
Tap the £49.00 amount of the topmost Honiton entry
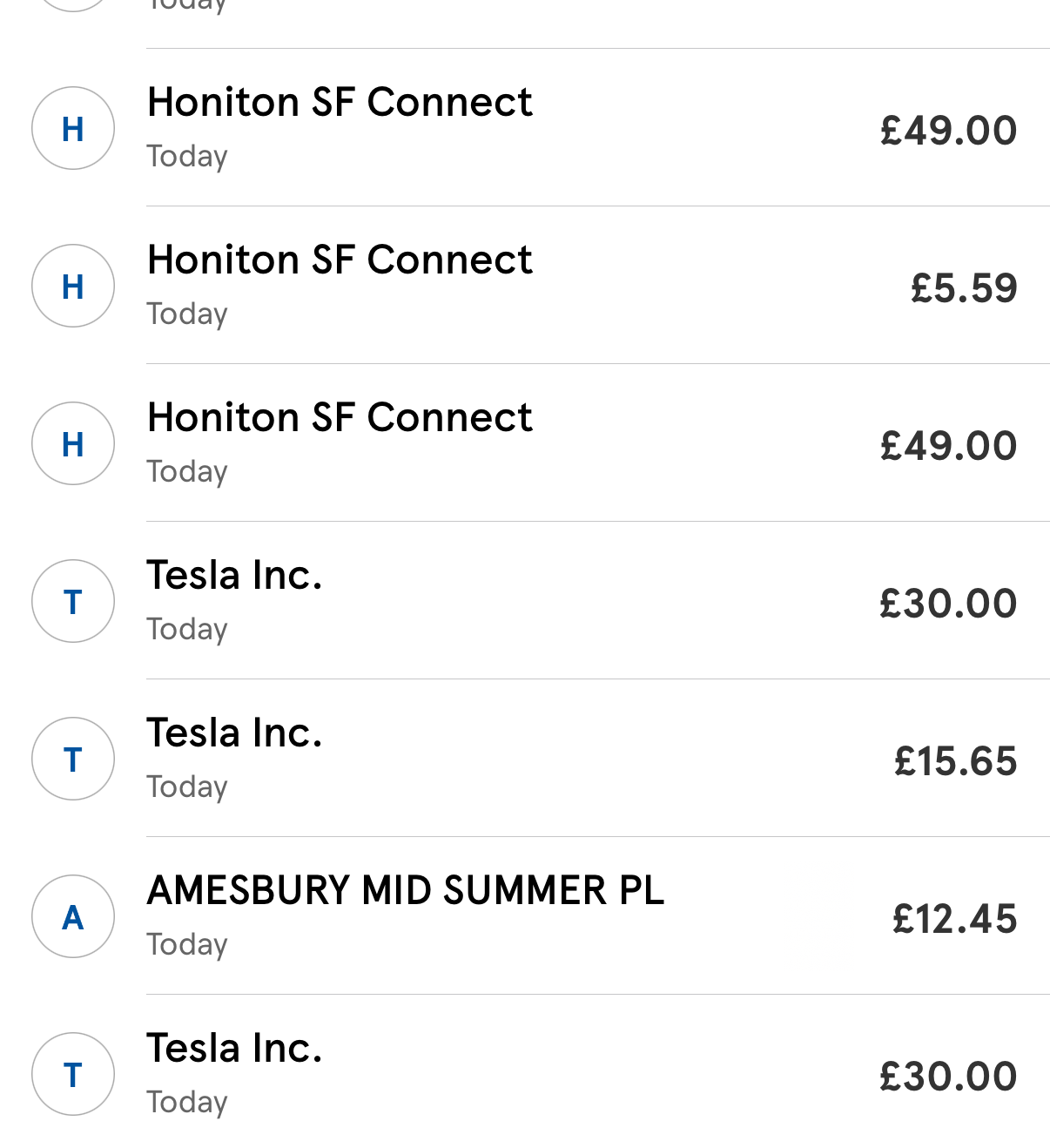coord(948,131)
